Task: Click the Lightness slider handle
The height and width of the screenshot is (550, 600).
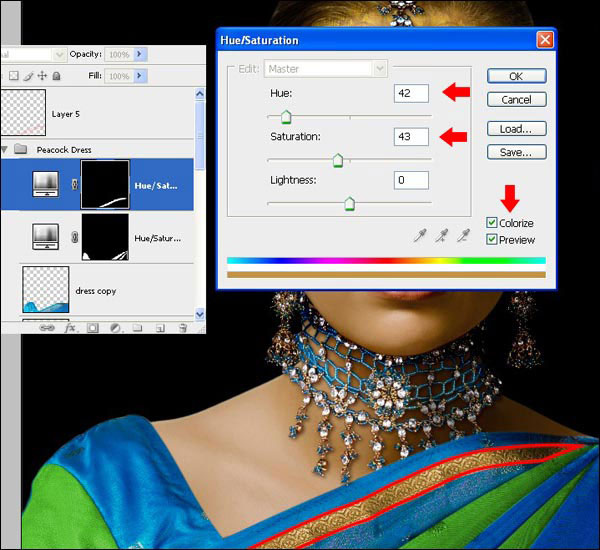Action: 349,204
